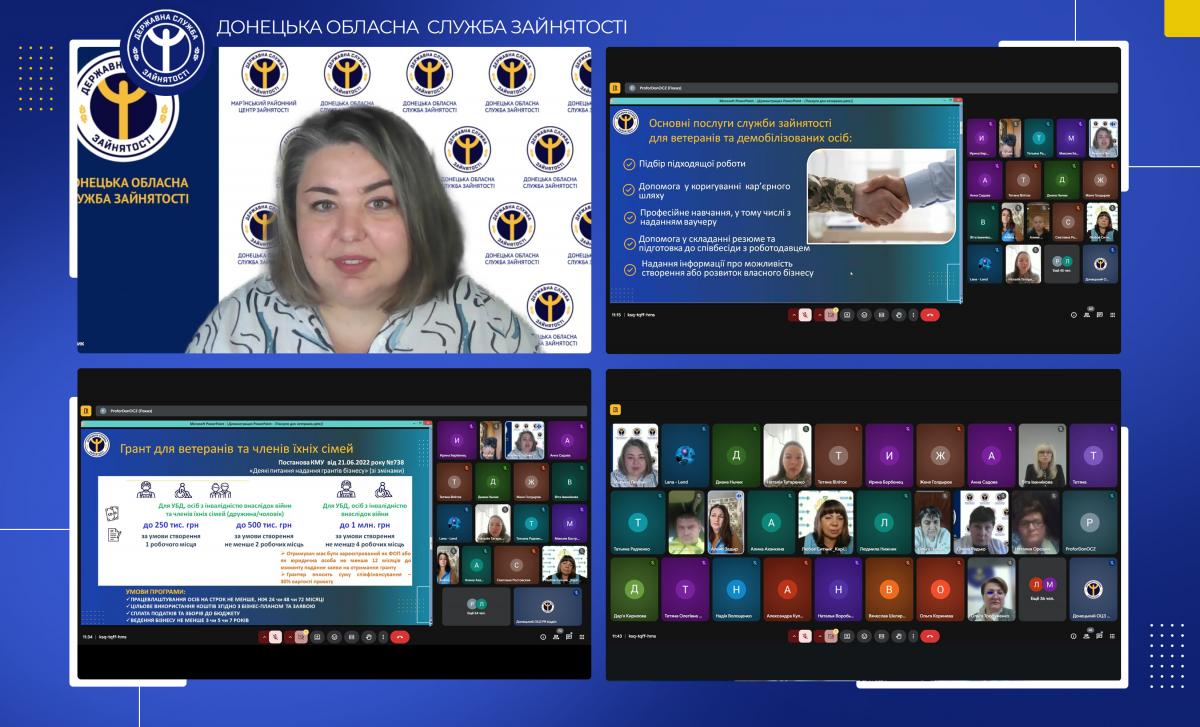Open meeting details info in bottom-left meeting window
This screenshot has width=1200, height=727.
pyautogui.click(x=542, y=636)
